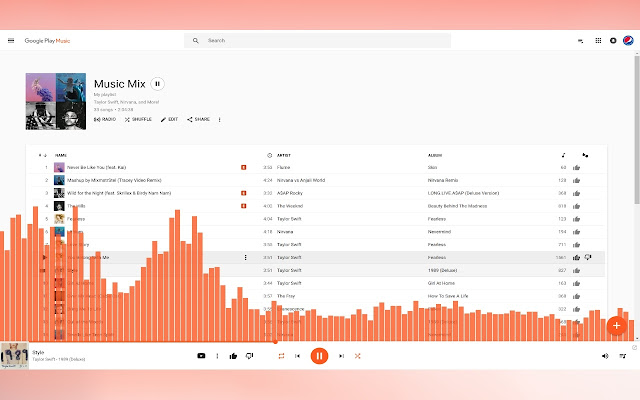Open the account profile avatar
Viewport: 640px width, 400px height.
pyautogui.click(x=628, y=40)
